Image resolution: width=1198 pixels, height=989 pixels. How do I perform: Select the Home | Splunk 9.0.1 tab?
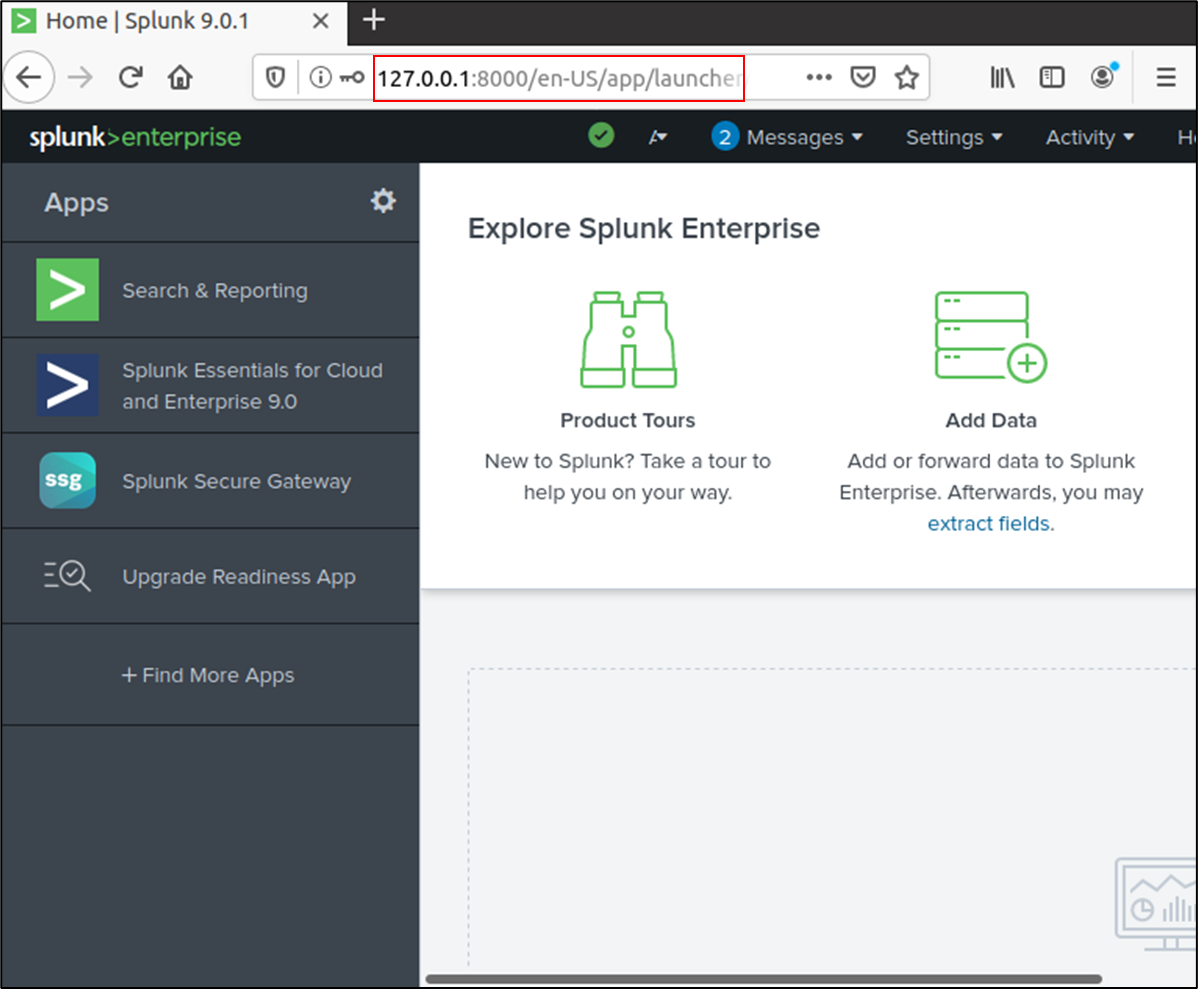174,21
